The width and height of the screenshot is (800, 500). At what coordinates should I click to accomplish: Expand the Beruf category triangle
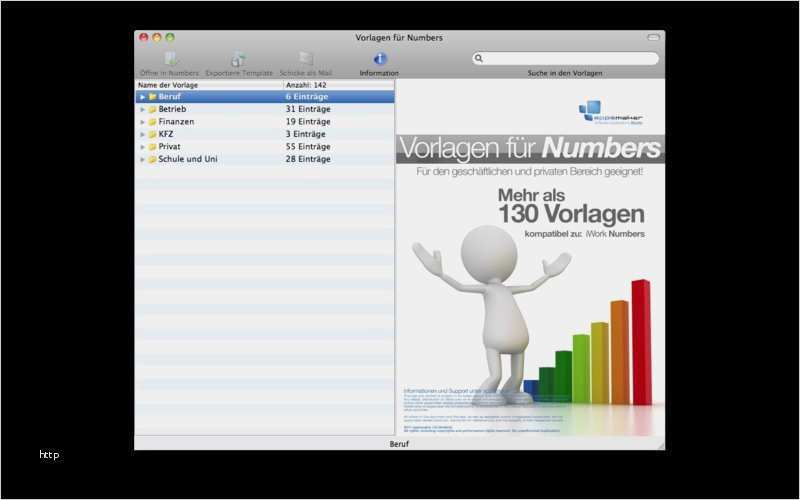click(x=142, y=97)
